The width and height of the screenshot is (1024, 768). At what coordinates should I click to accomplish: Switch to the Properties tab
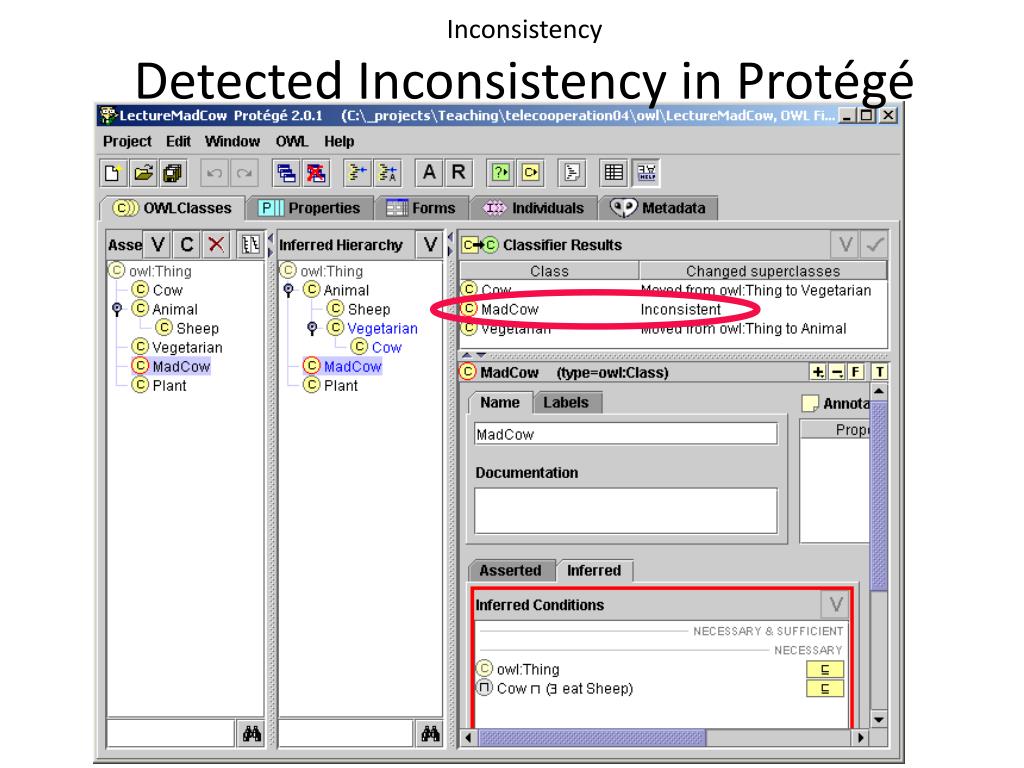pos(310,208)
